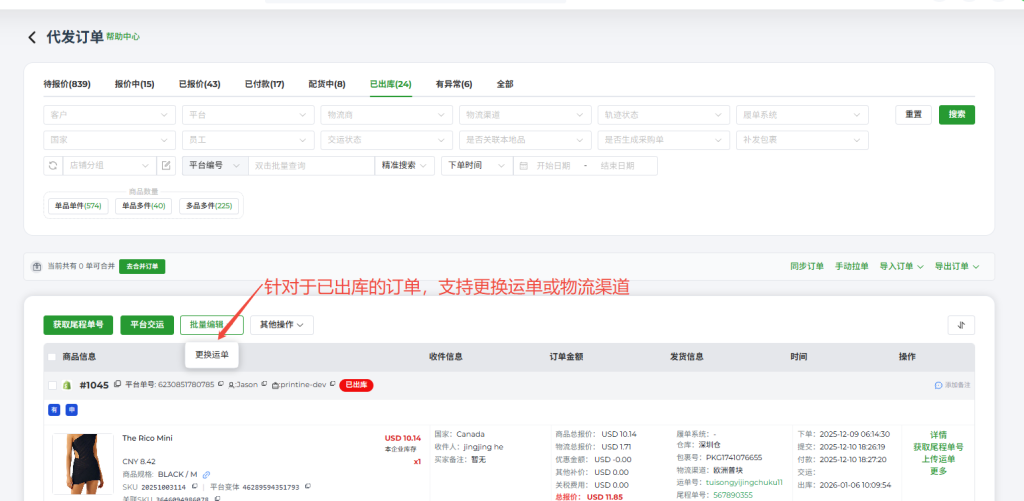Click the green 搜索 button
The height and width of the screenshot is (501, 1024).
pos(956,115)
